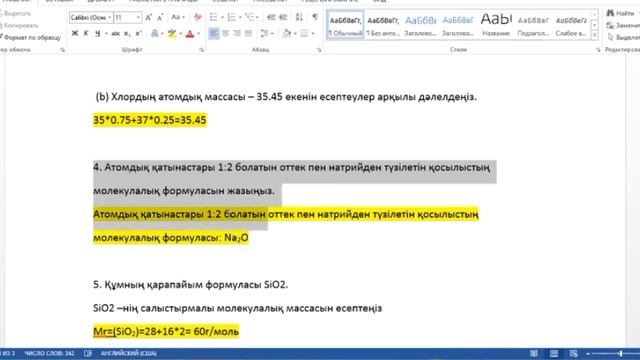Toggle underline formatting (Ч)
Viewport: 640px width, 360px height.
(98, 33)
